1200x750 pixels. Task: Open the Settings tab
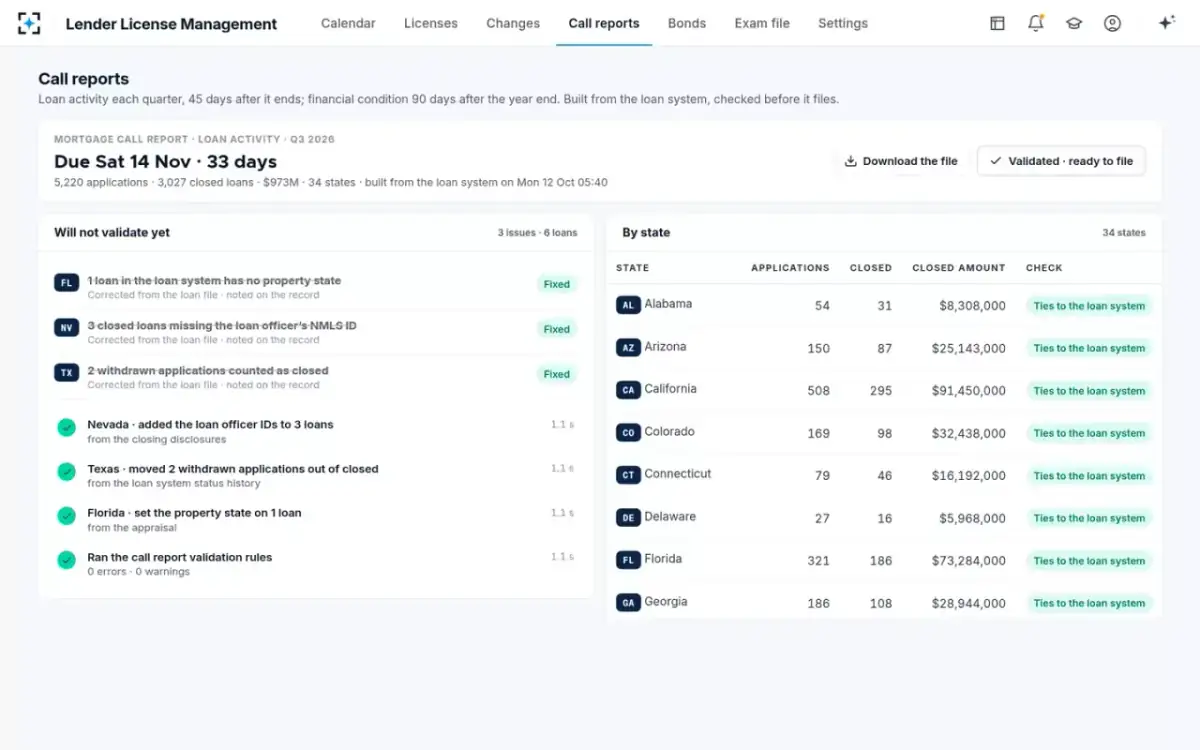(843, 23)
